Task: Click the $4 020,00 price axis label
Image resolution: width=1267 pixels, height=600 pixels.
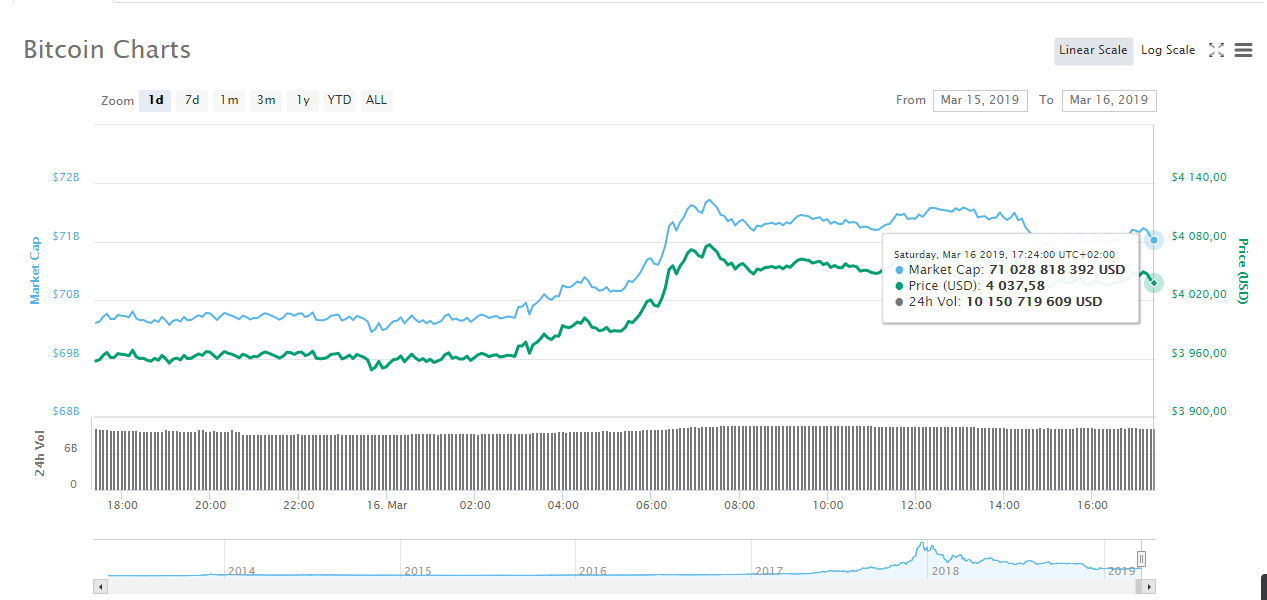Action: point(1198,294)
